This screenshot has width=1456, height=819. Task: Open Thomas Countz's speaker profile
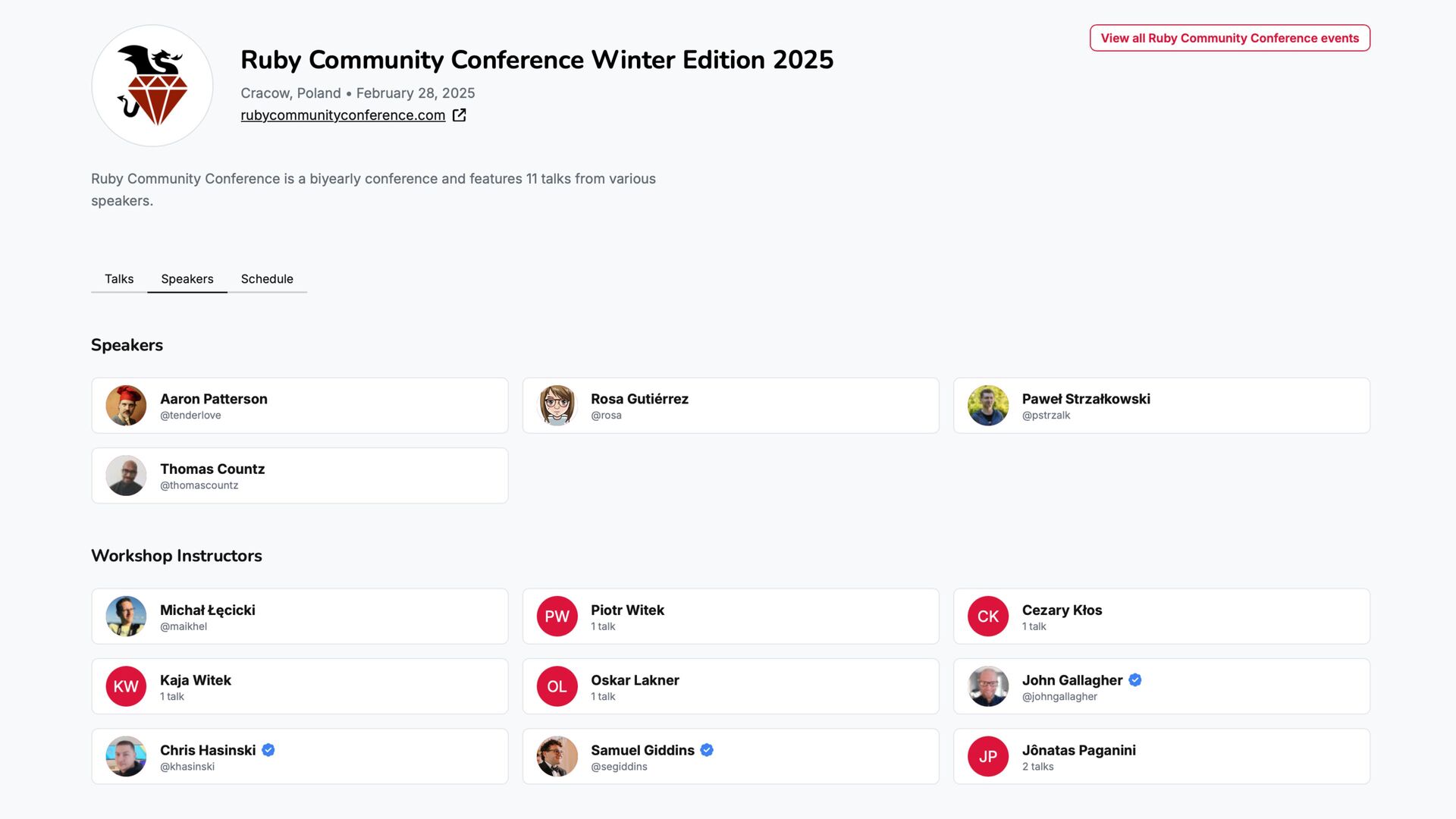[300, 476]
